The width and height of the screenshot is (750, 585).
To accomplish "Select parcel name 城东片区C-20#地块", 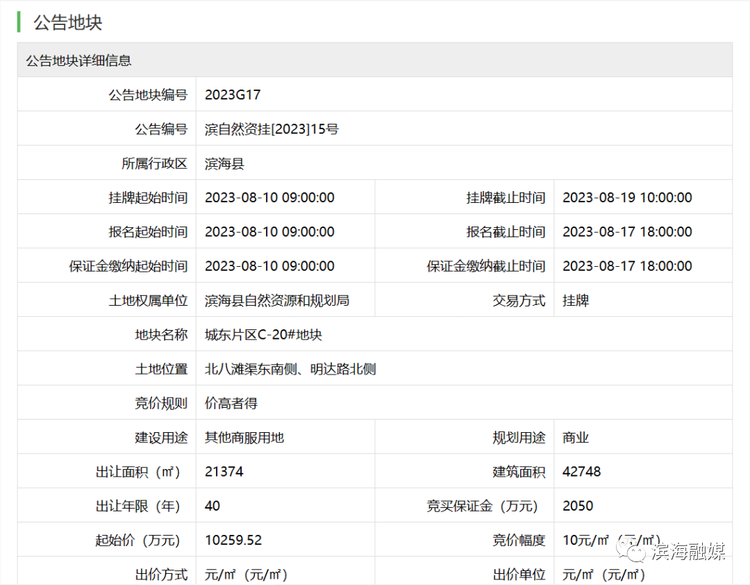I will pyautogui.click(x=264, y=335).
